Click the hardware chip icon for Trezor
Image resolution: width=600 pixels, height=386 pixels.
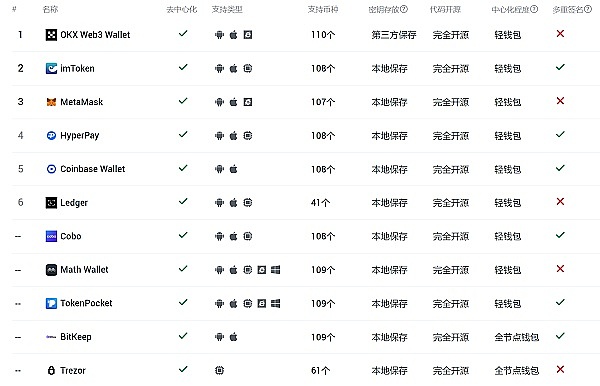[219, 370]
